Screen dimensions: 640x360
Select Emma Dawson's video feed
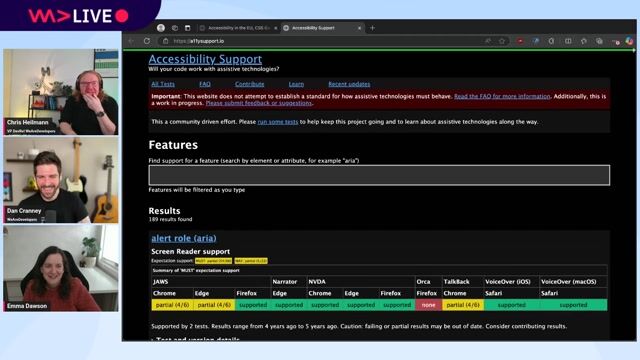point(61,269)
